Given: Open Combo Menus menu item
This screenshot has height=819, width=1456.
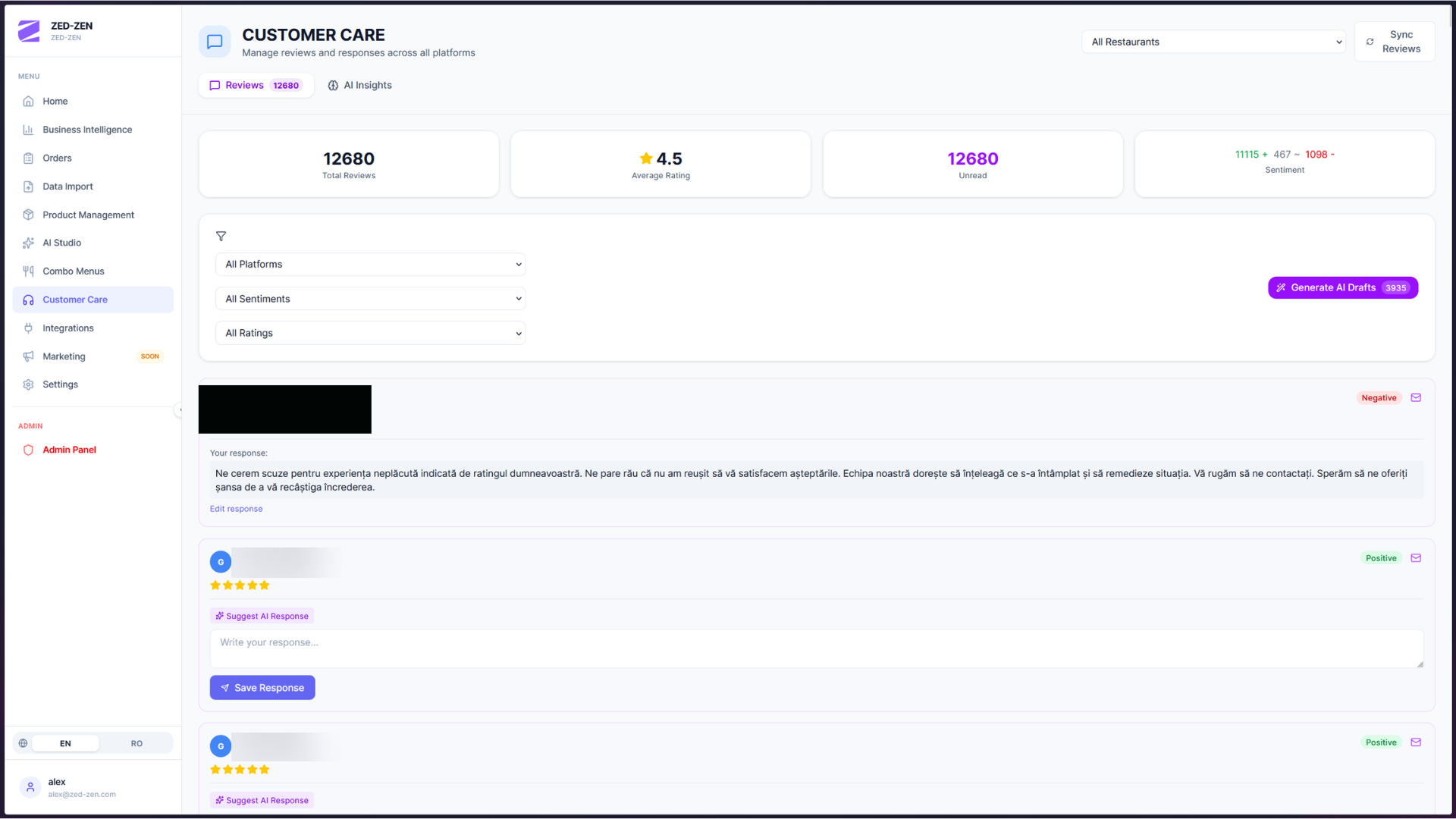Looking at the screenshot, I should click(93, 271).
